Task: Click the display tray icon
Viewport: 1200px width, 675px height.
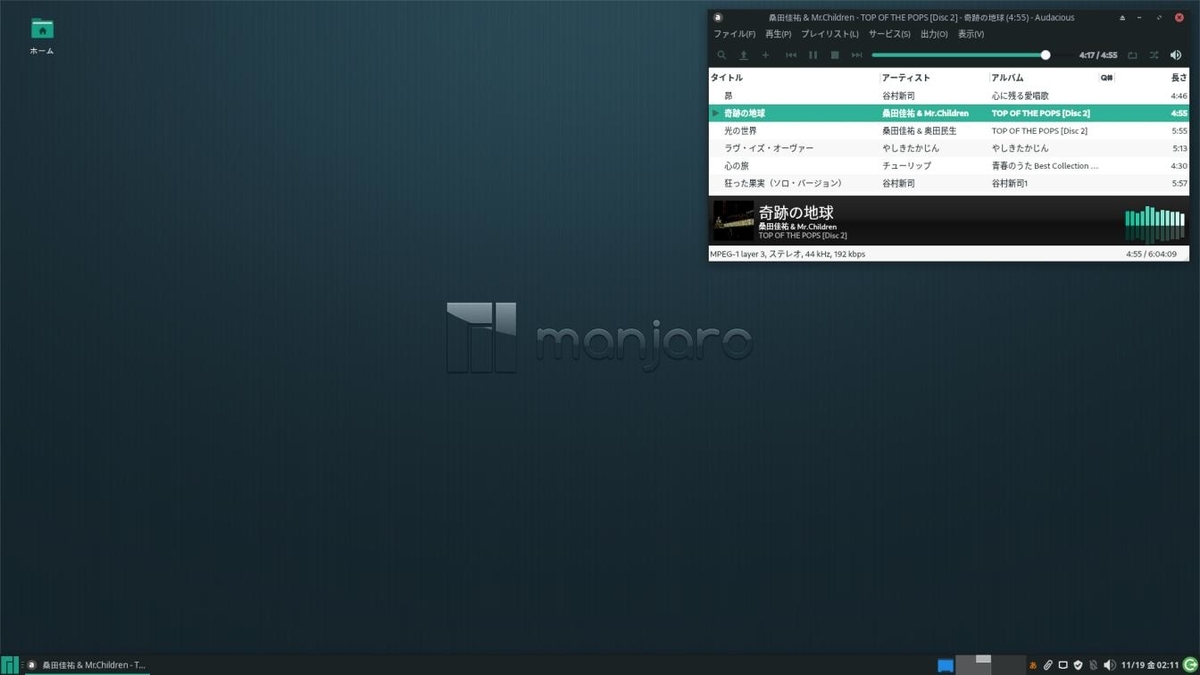Action: pos(1063,665)
